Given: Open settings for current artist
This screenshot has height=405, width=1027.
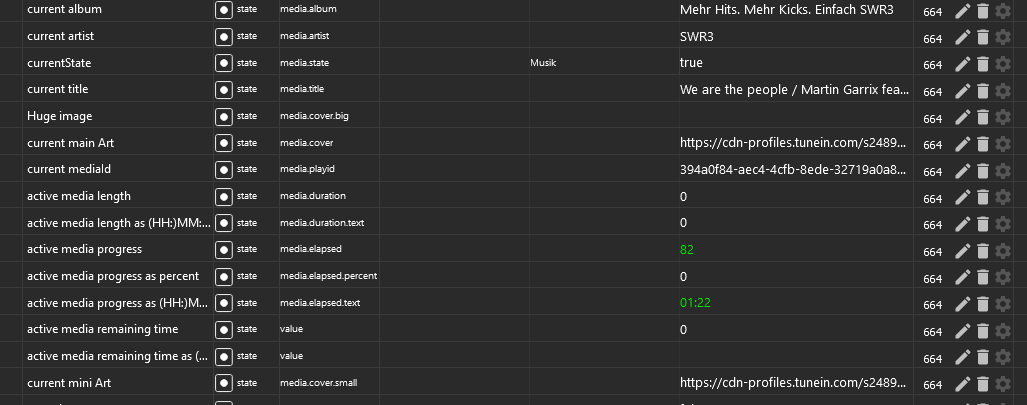Looking at the screenshot, I should click(1003, 37).
